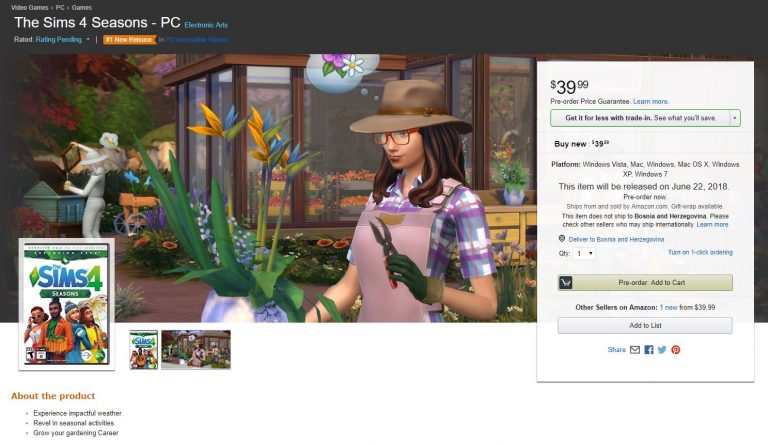
Task: Click 'Experience impactful weather' bullet
Action: (x=77, y=413)
